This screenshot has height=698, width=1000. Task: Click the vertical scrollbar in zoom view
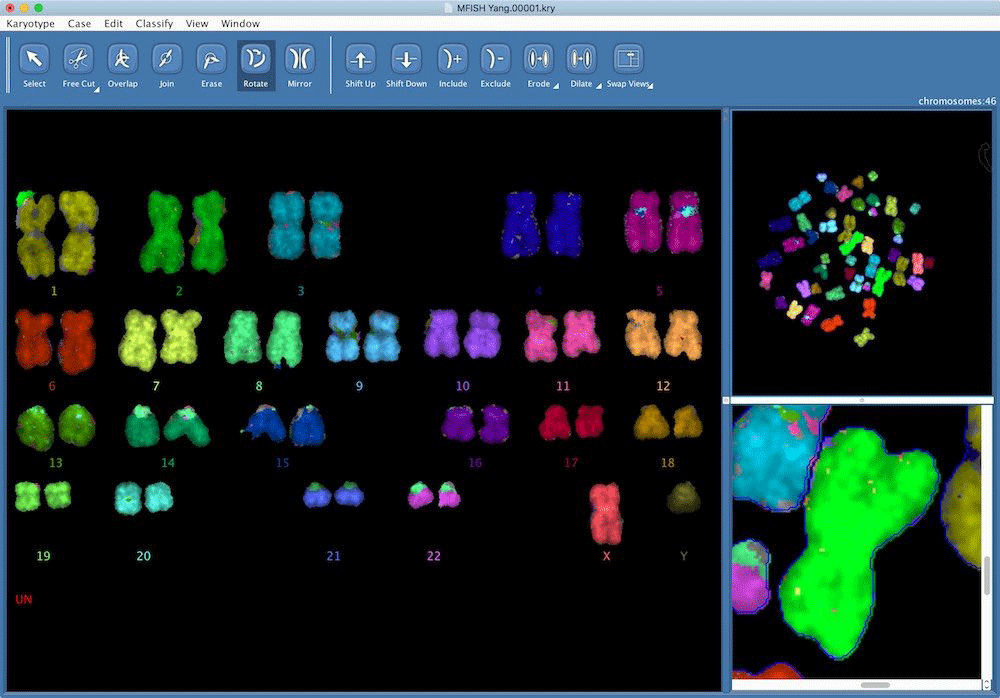tap(986, 580)
